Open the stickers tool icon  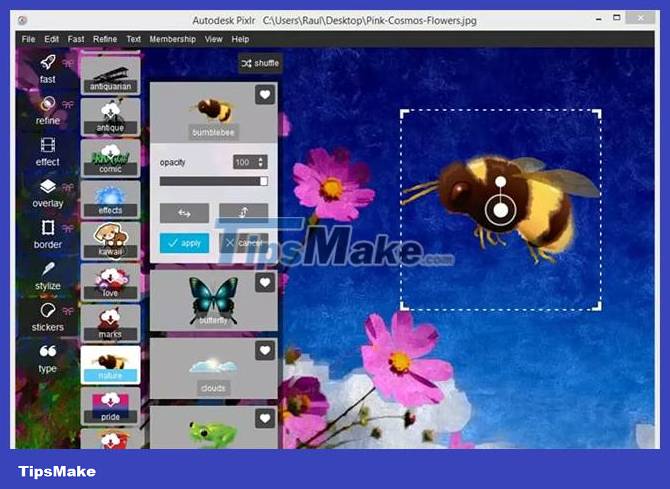47,311
